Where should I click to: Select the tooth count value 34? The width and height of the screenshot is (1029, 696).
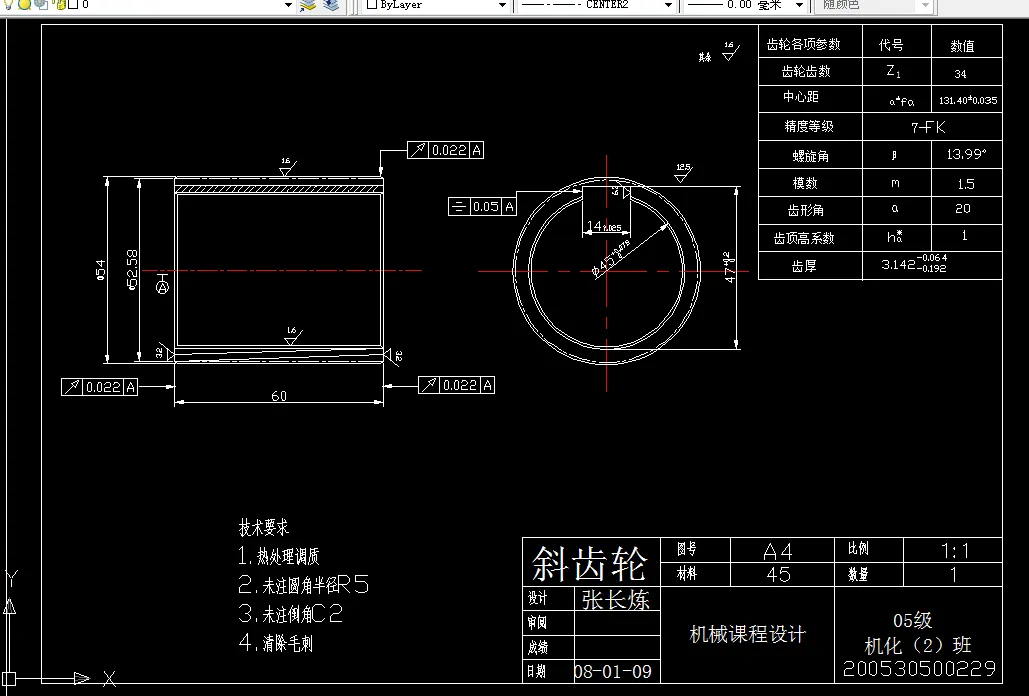coord(960,74)
